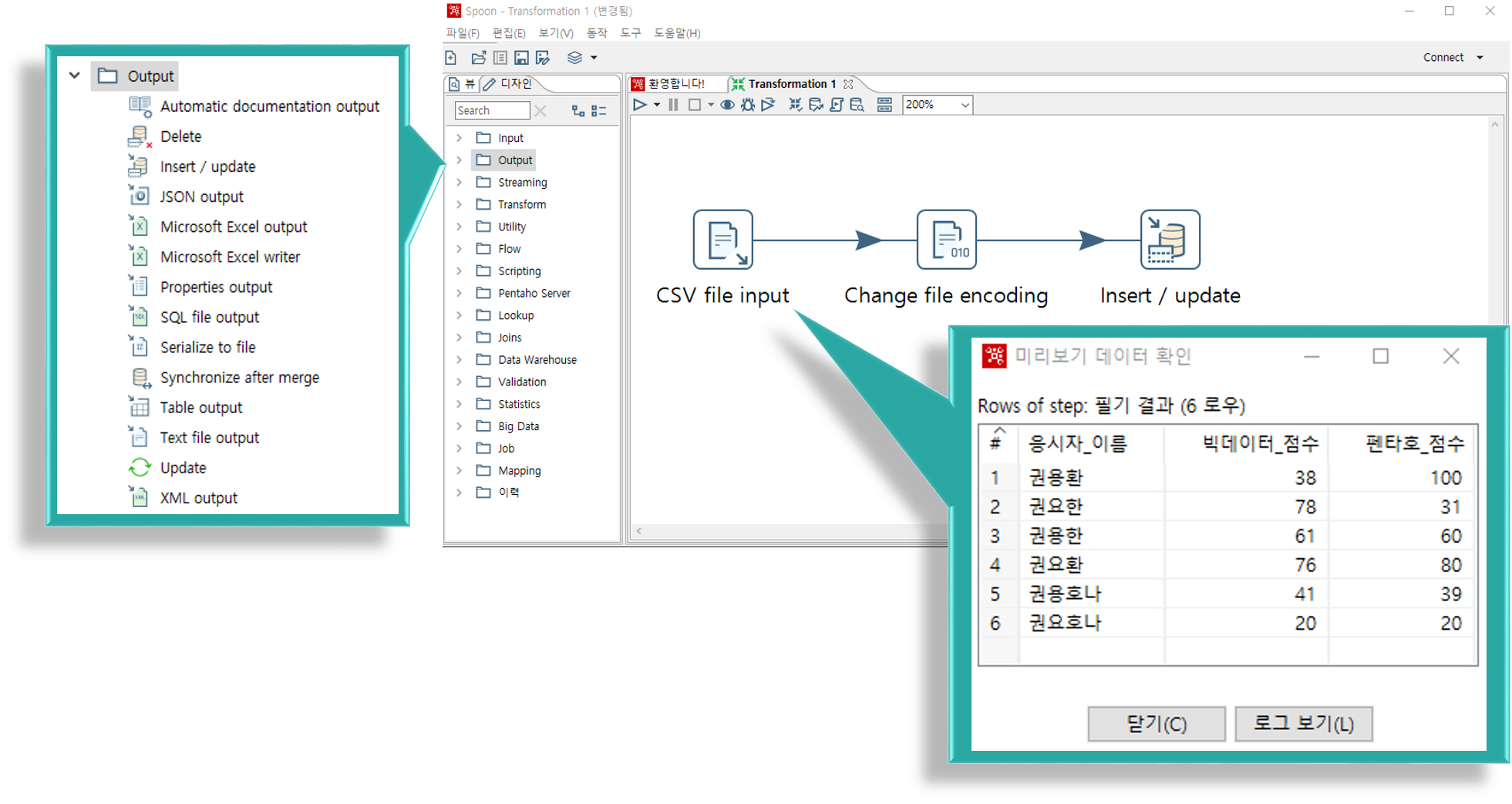Open the perspective layers dropdown arrow
The width and height of the screenshot is (1512, 804).
(594, 58)
